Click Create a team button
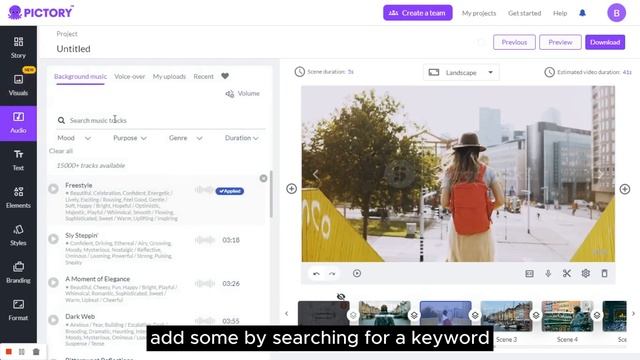 pyautogui.click(x=418, y=13)
